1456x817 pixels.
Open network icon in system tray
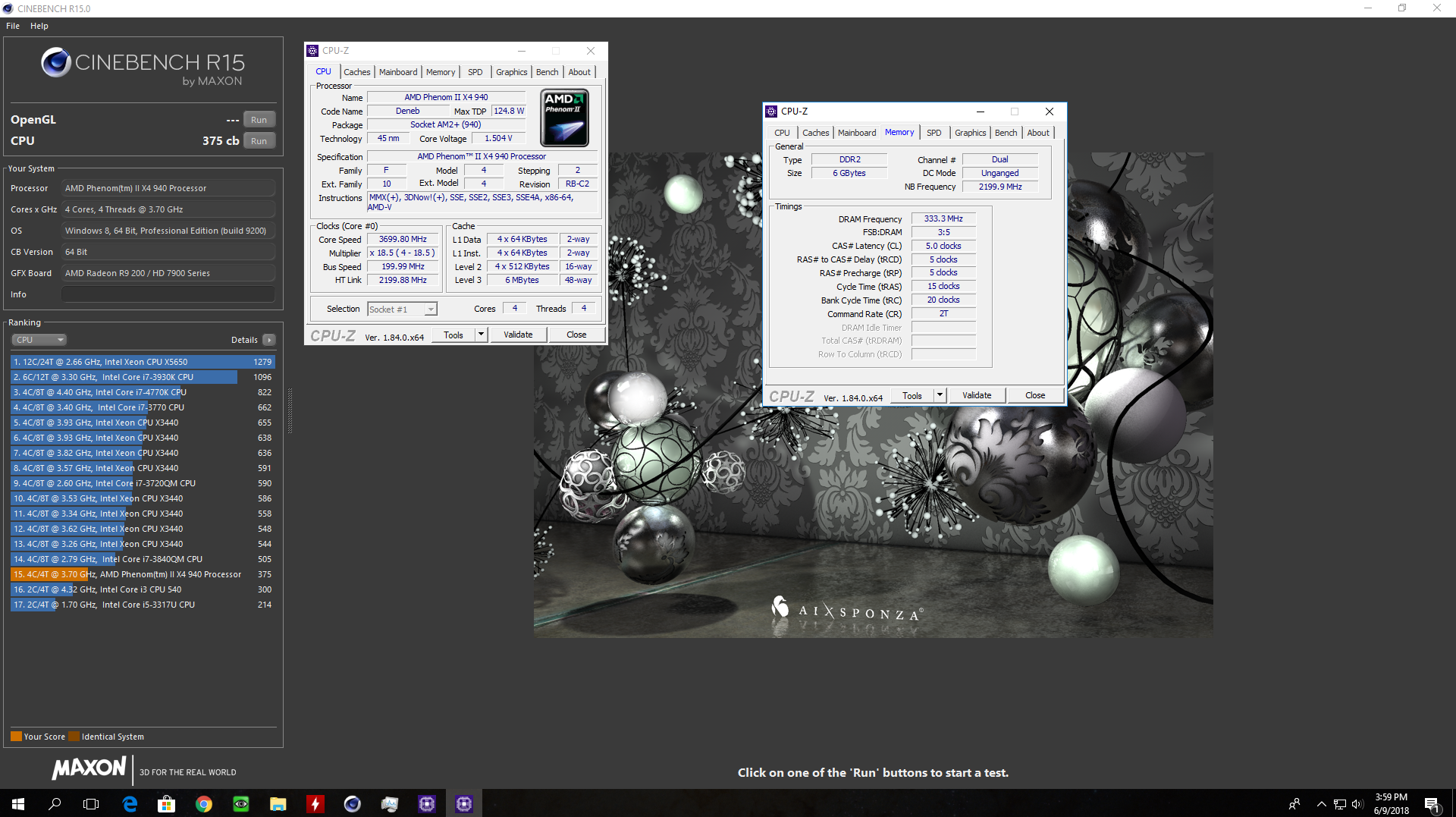click(1340, 803)
